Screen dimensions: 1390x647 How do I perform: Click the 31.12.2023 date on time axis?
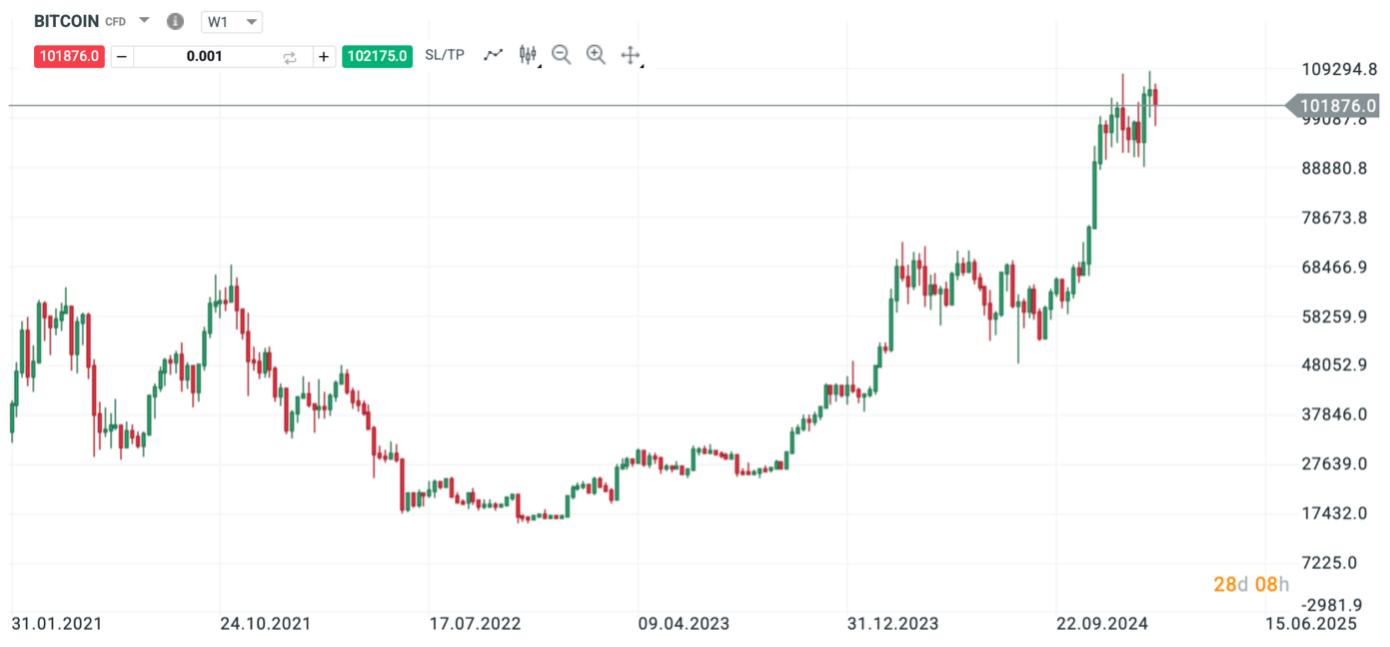click(893, 624)
